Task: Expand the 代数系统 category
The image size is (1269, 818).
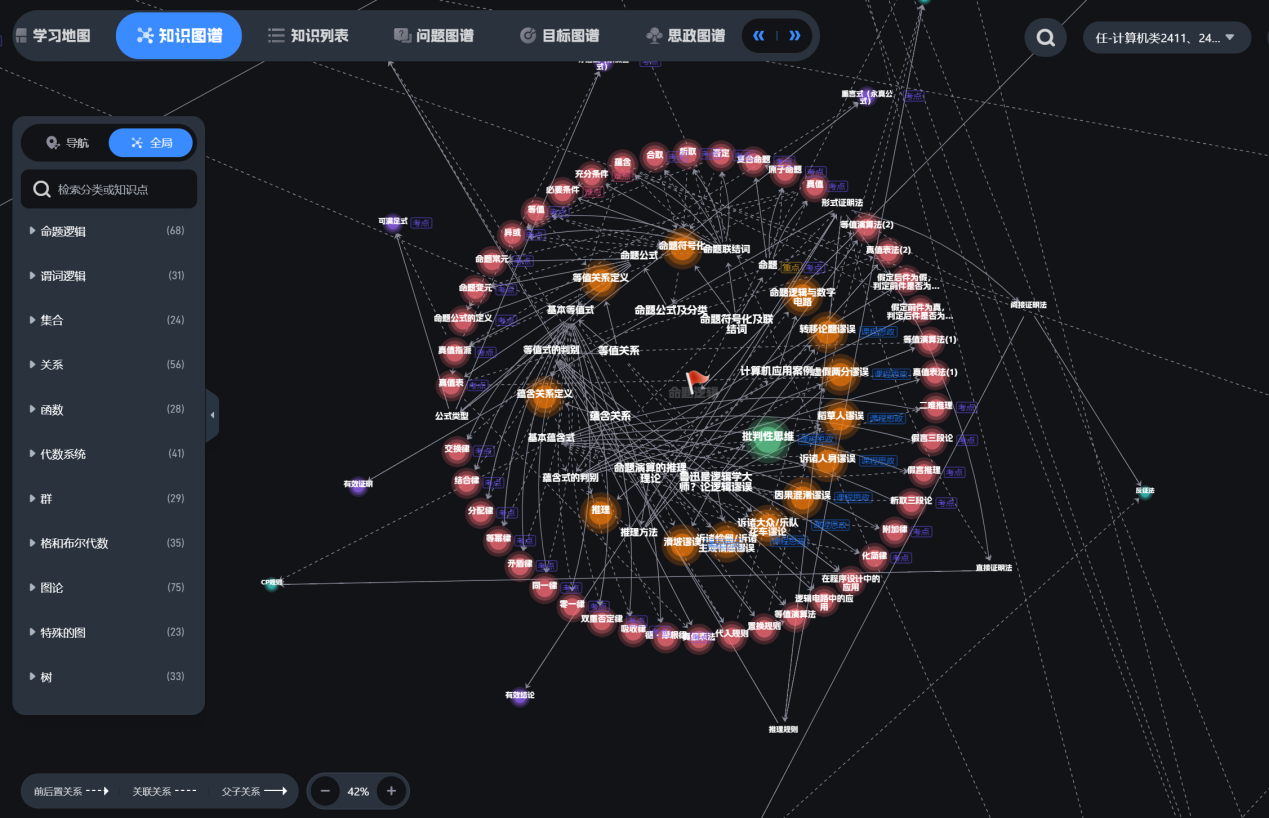Action: pyautogui.click(x=63, y=454)
